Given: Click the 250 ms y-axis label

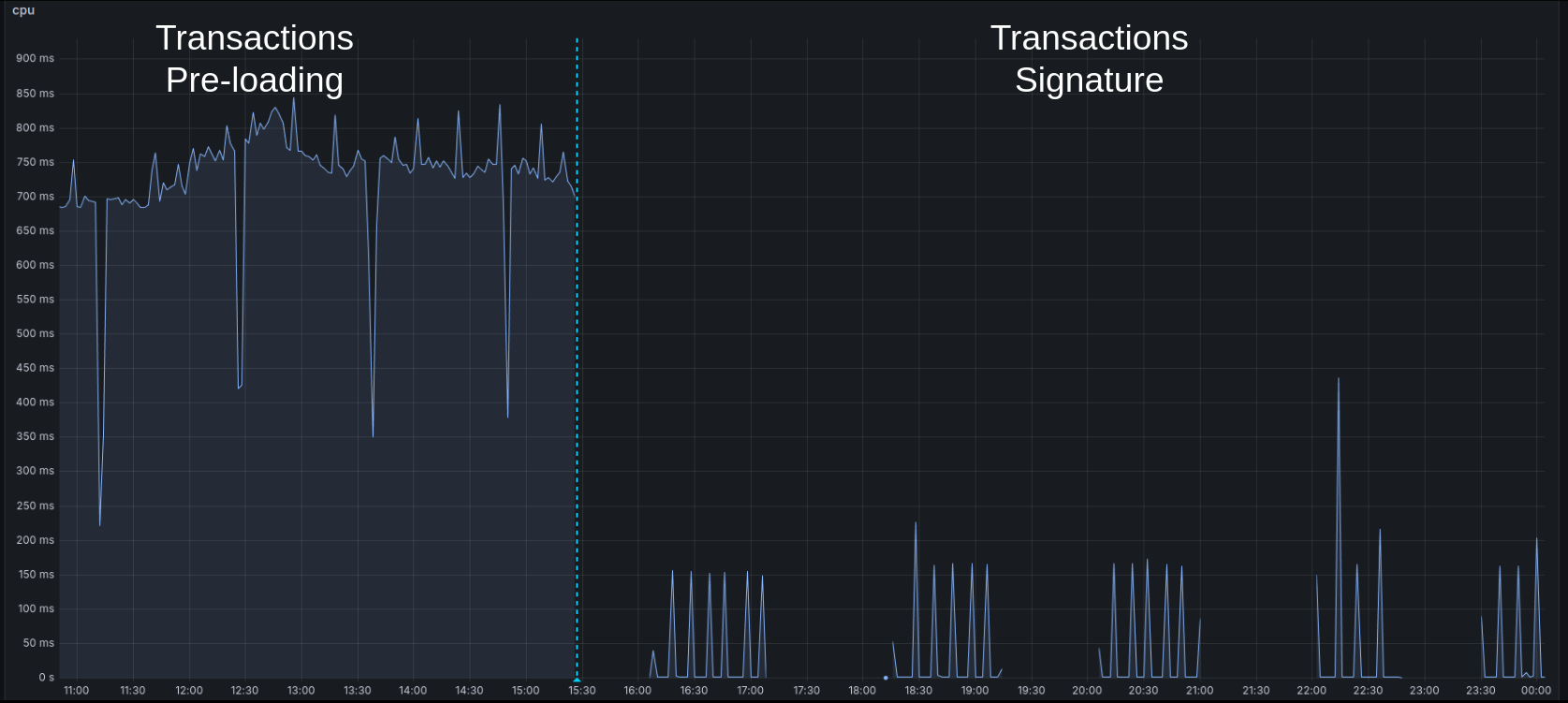Looking at the screenshot, I should click(x=35, y=505).
